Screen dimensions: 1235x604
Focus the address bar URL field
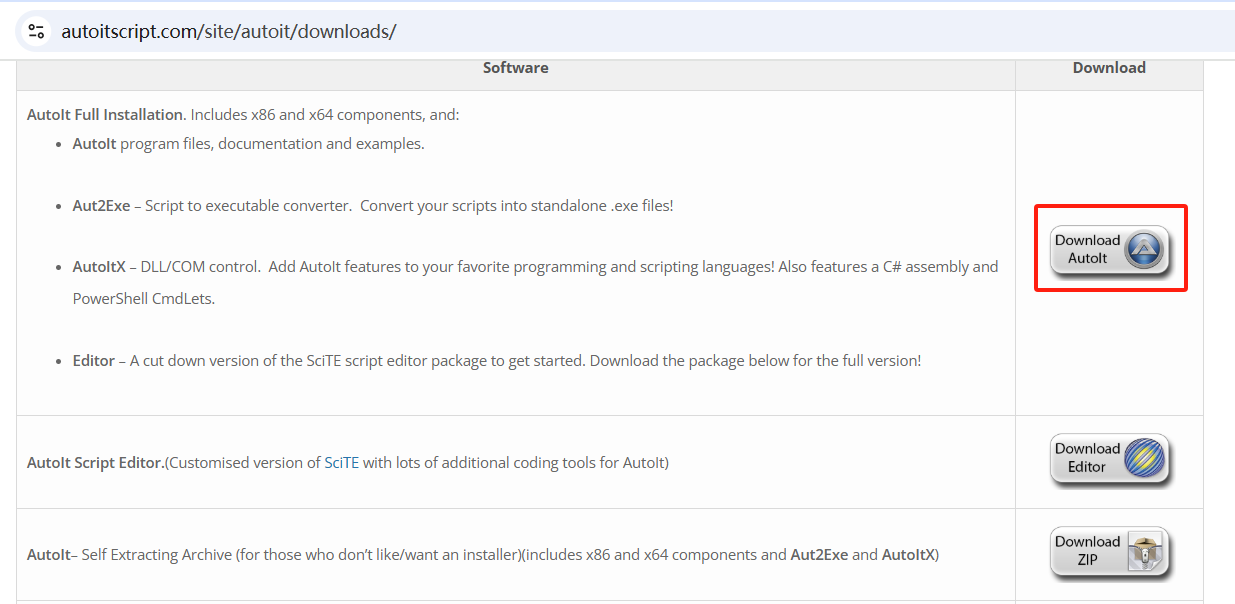coord(229,32)
